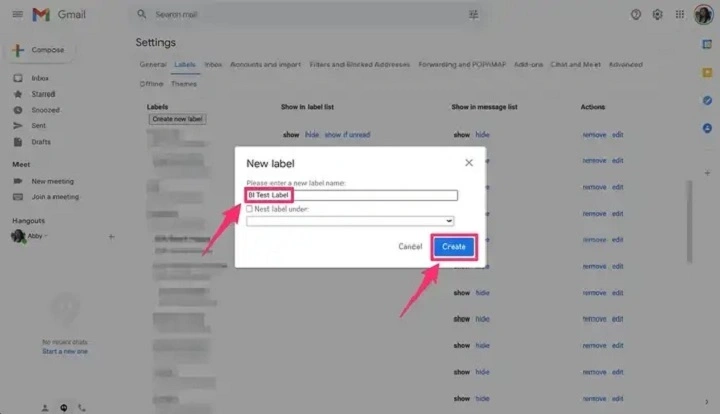Click the Cancel button in dialog
Viewport: 720px width, 414px height.
click(410, 246)
